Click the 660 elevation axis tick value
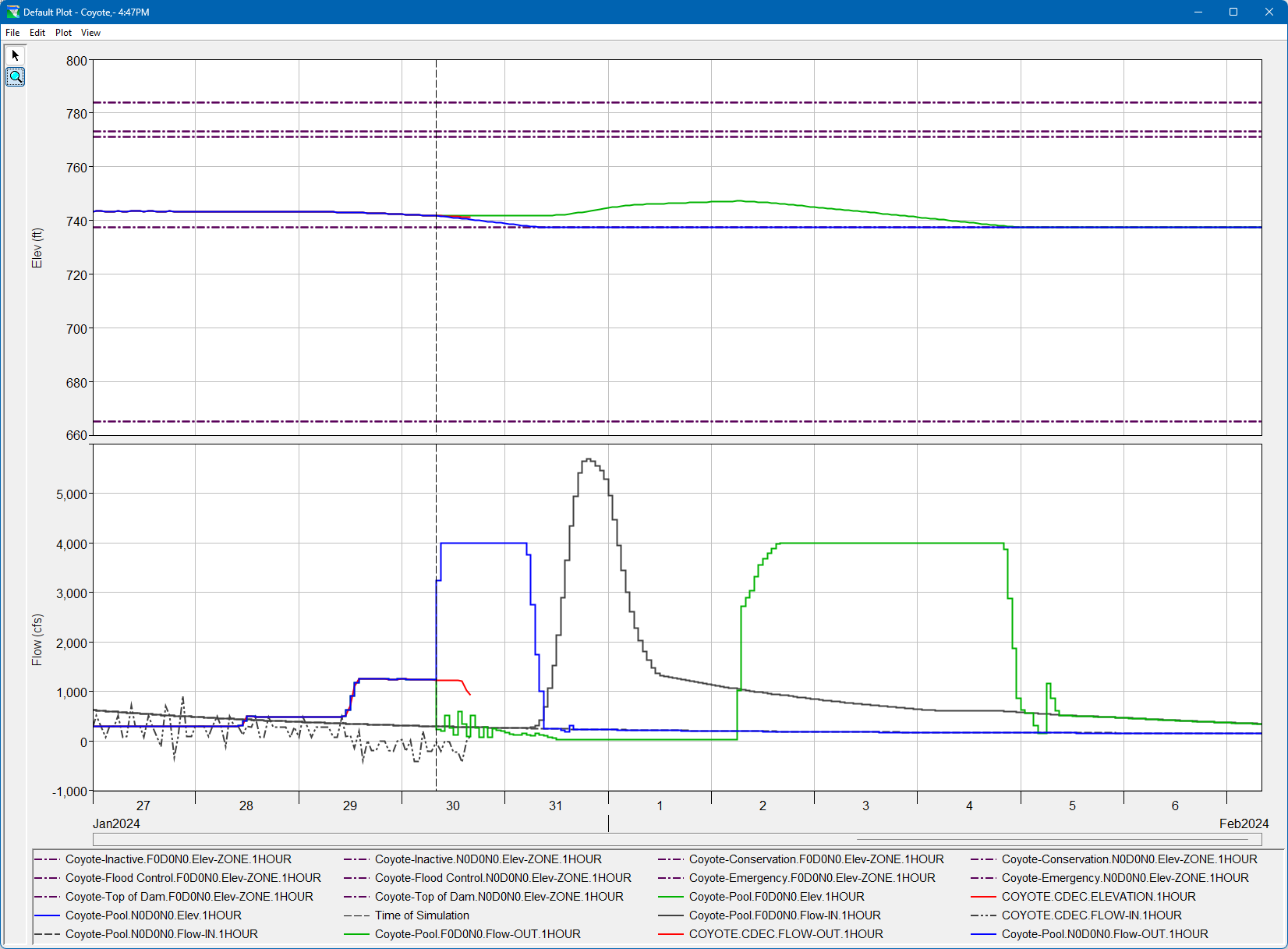 pyautogui.click(x=76, y=435)
